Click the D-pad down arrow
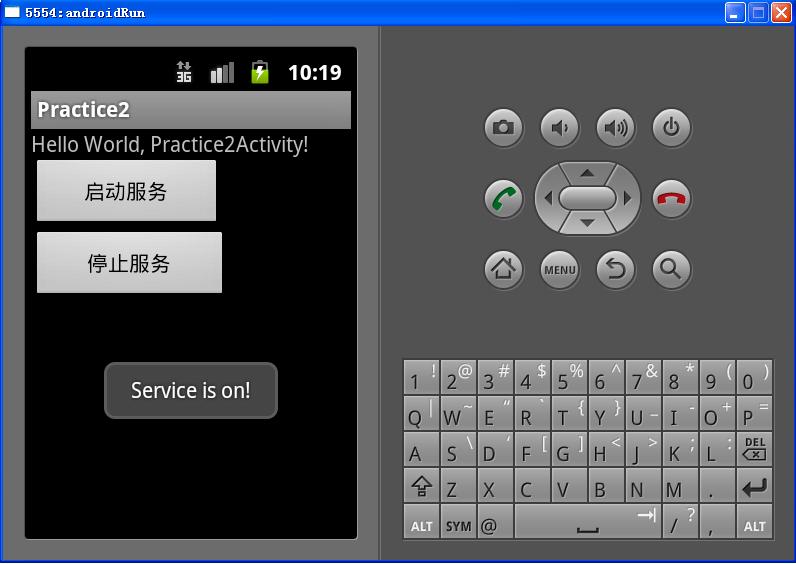Viewport: 796px width, 564px height. tap(587, 223)
